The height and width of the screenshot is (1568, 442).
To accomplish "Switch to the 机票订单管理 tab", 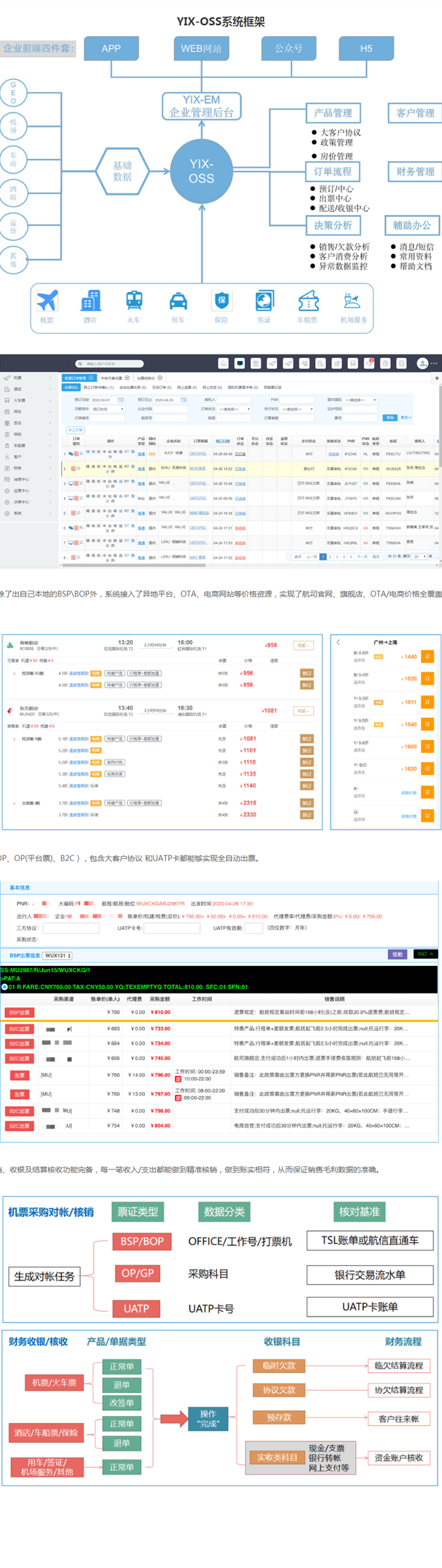I will 78,378.
